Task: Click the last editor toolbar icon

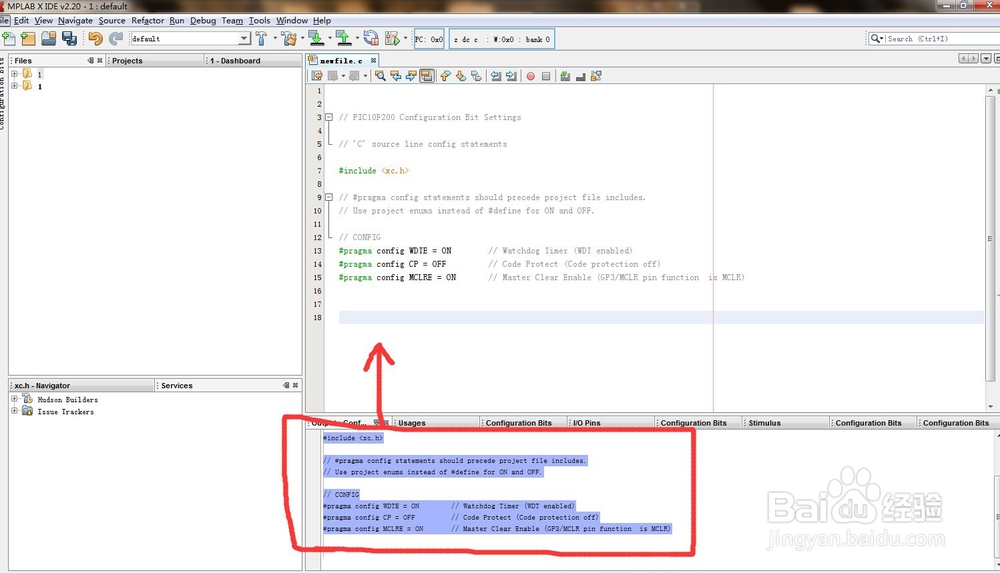Action: pos(596,76)
